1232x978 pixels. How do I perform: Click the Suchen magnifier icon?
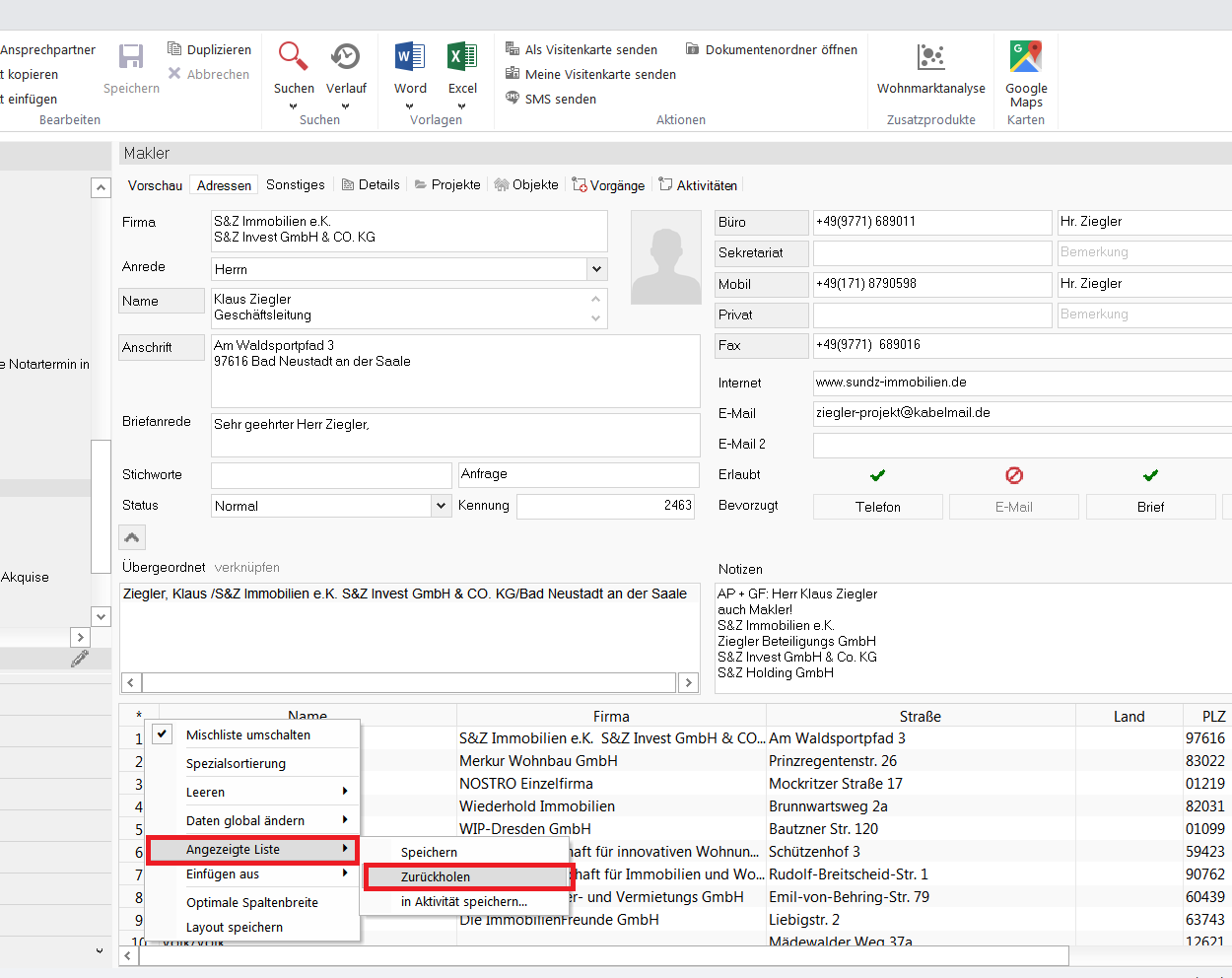(293, 57)
